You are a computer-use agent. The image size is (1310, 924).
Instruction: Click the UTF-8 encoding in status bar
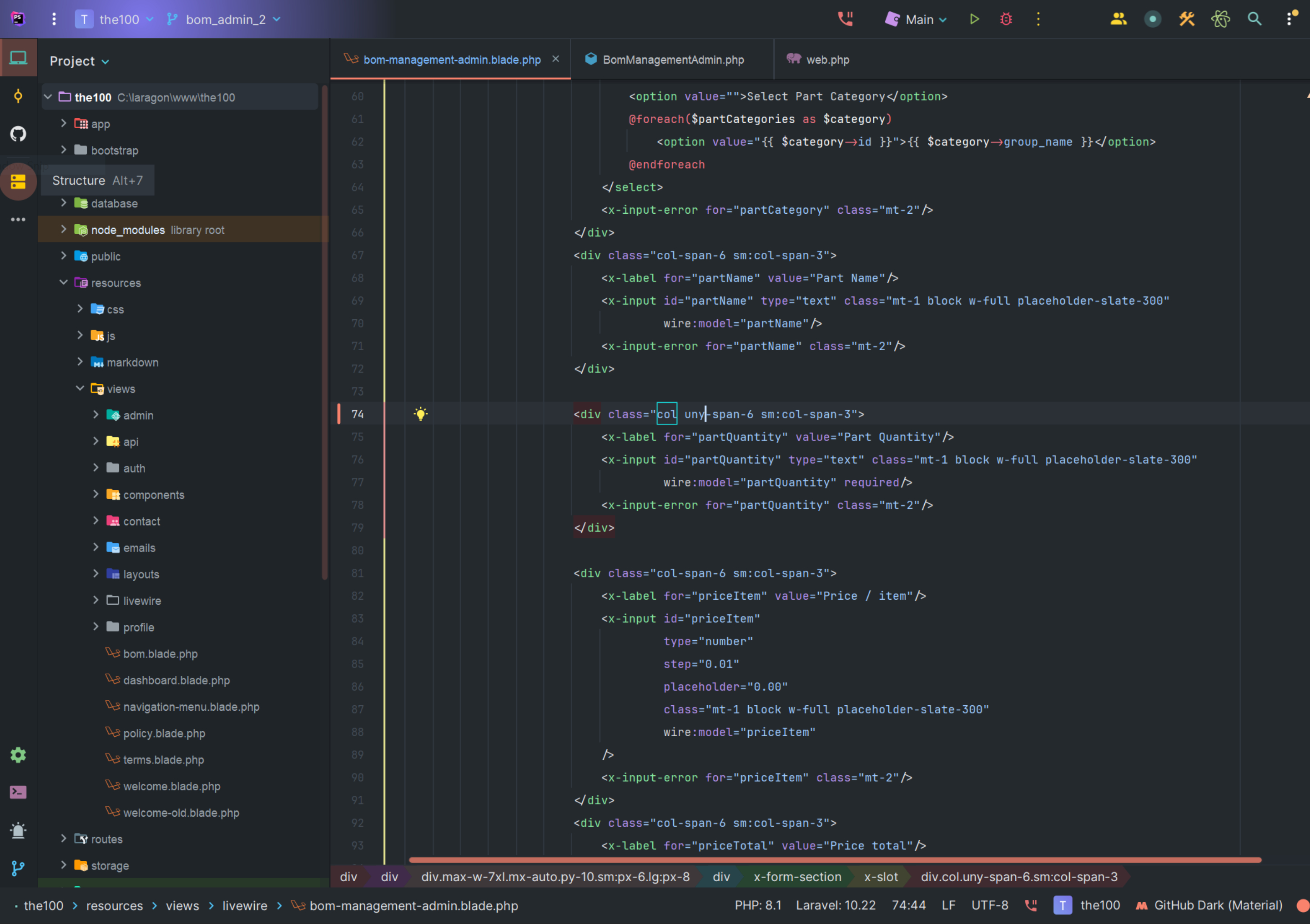click(989, 905)
